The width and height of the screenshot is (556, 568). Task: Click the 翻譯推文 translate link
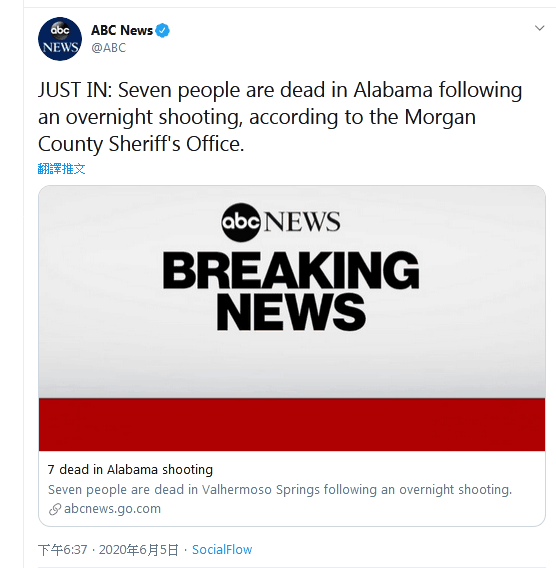pos(62,168)
